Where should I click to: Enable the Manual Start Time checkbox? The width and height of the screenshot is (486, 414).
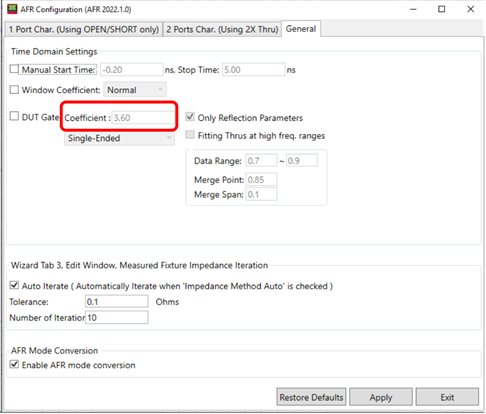(x=14, y=69)
